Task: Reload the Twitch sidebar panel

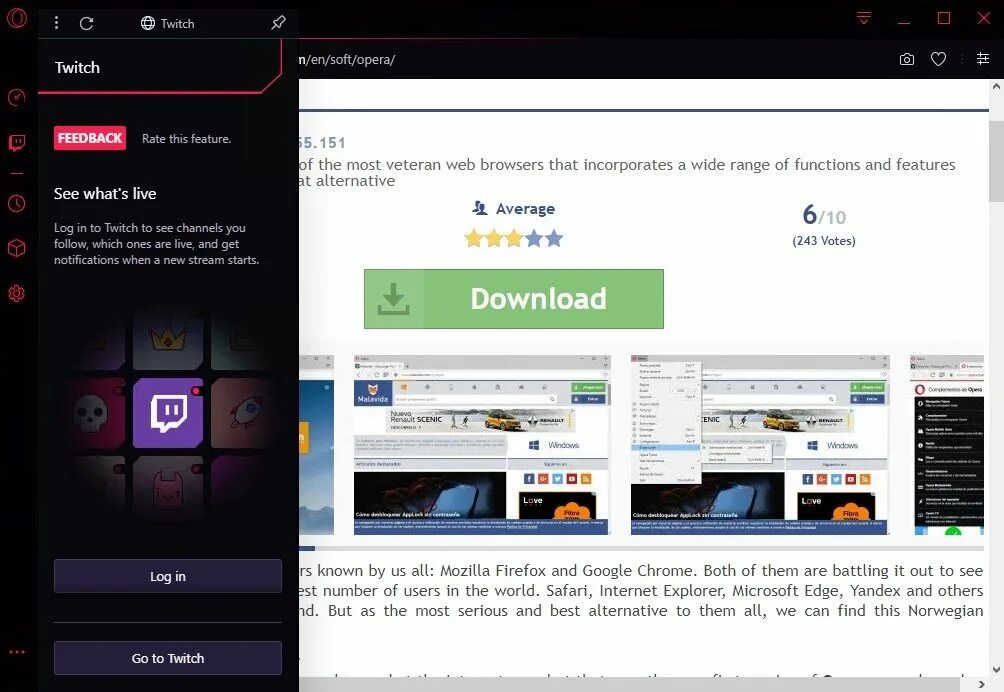Action: (86, 24)
